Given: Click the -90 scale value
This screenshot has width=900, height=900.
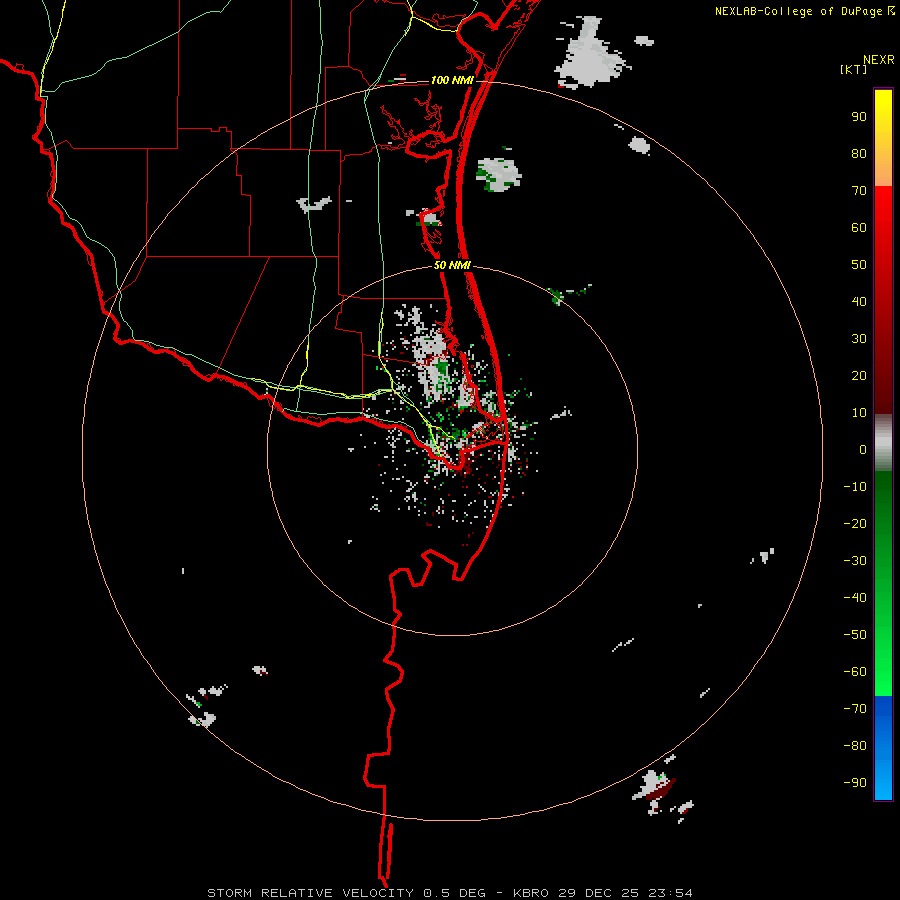Looking at the screenshot, I should 855,783.
